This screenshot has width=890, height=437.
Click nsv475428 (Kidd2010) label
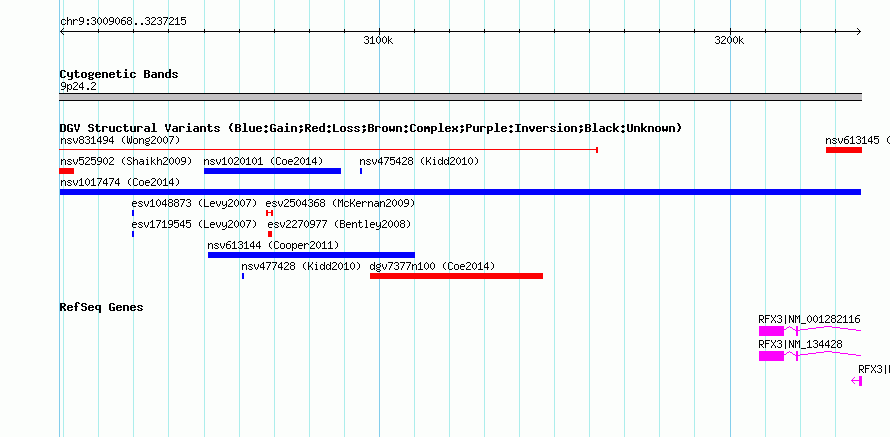[419, 161]
